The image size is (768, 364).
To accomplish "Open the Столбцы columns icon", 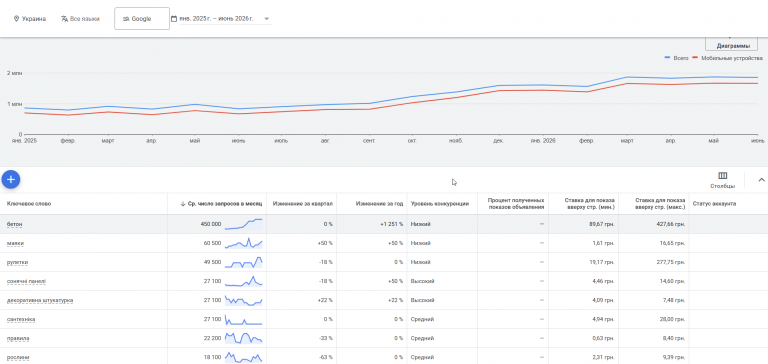I will pos(722,176).
